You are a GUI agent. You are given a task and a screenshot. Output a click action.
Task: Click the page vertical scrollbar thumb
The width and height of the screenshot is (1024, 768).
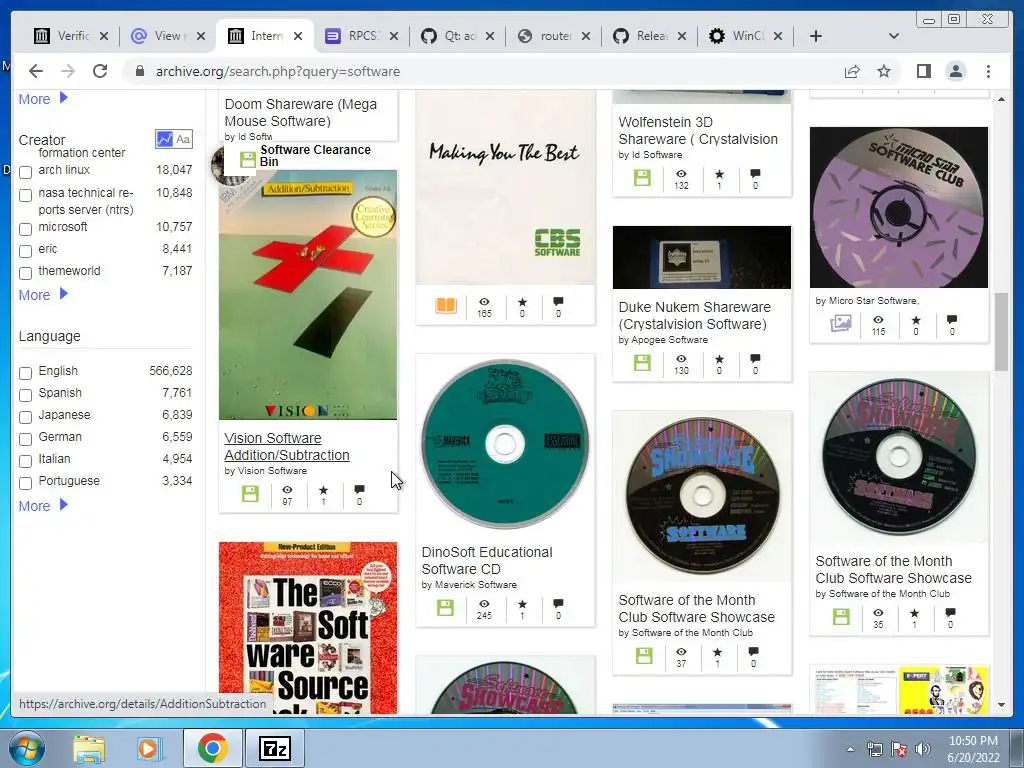click(x=1001, y=332)
